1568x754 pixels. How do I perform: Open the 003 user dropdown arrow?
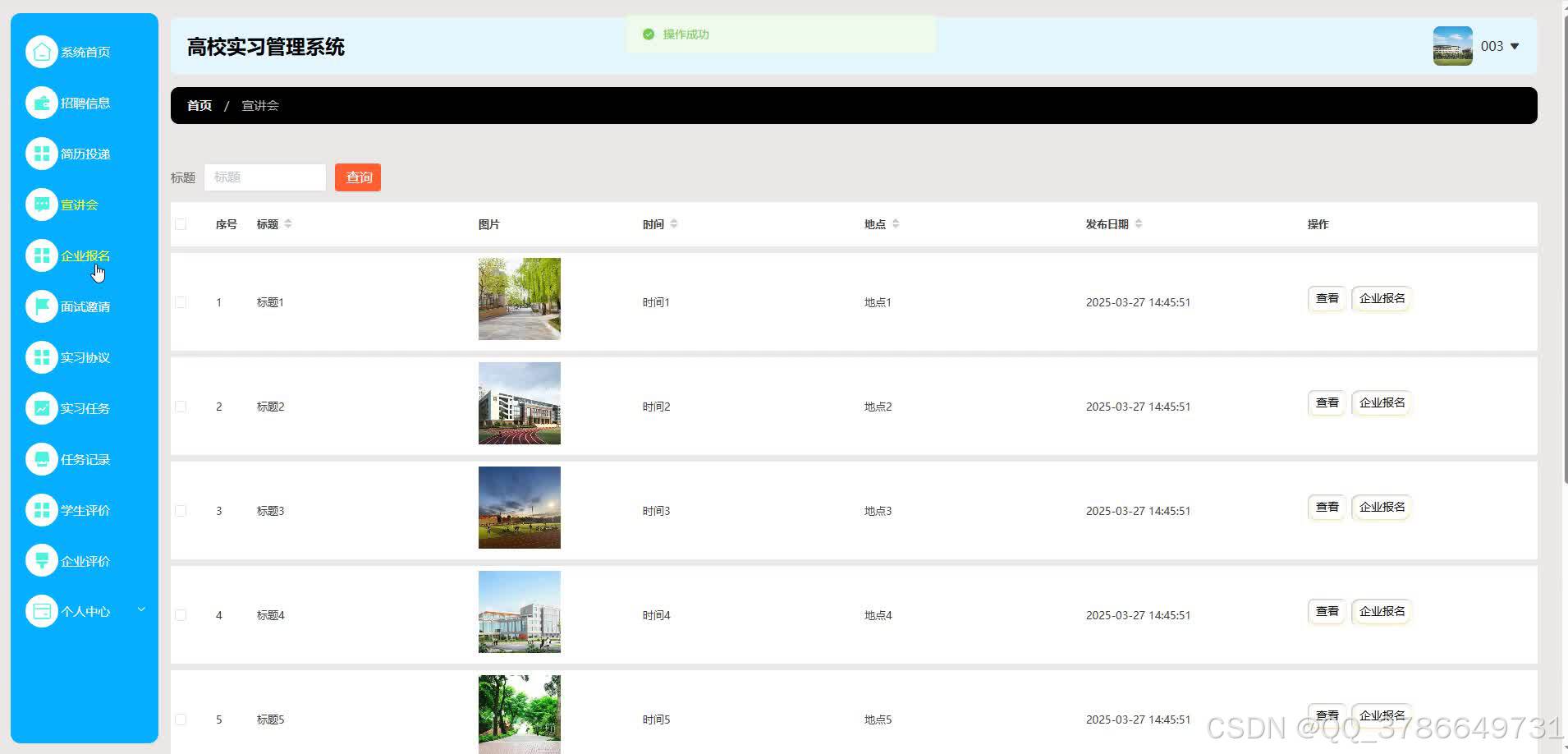(x=1515, y=47)
